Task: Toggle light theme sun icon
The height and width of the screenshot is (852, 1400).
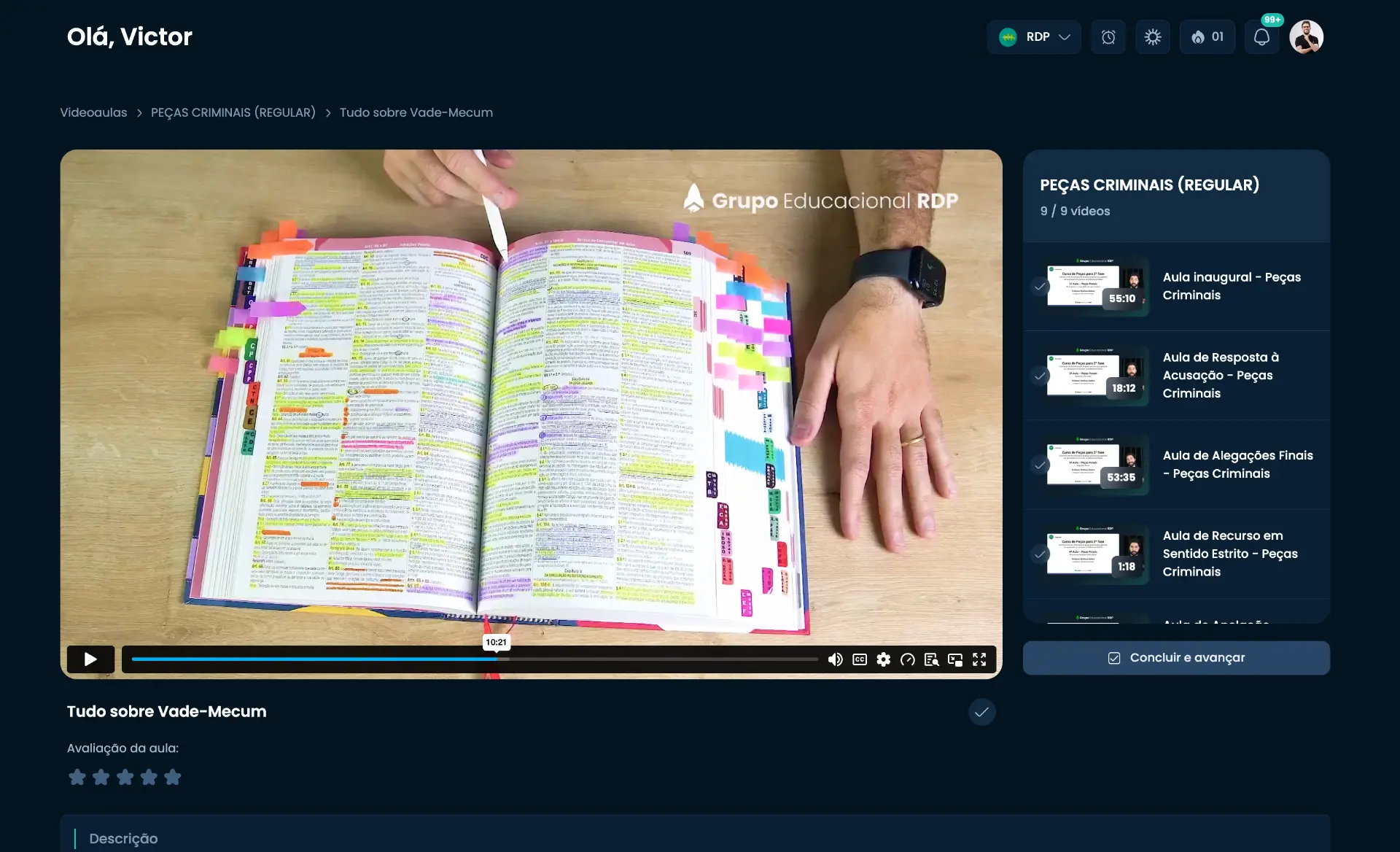Action: click(1153, 37)
